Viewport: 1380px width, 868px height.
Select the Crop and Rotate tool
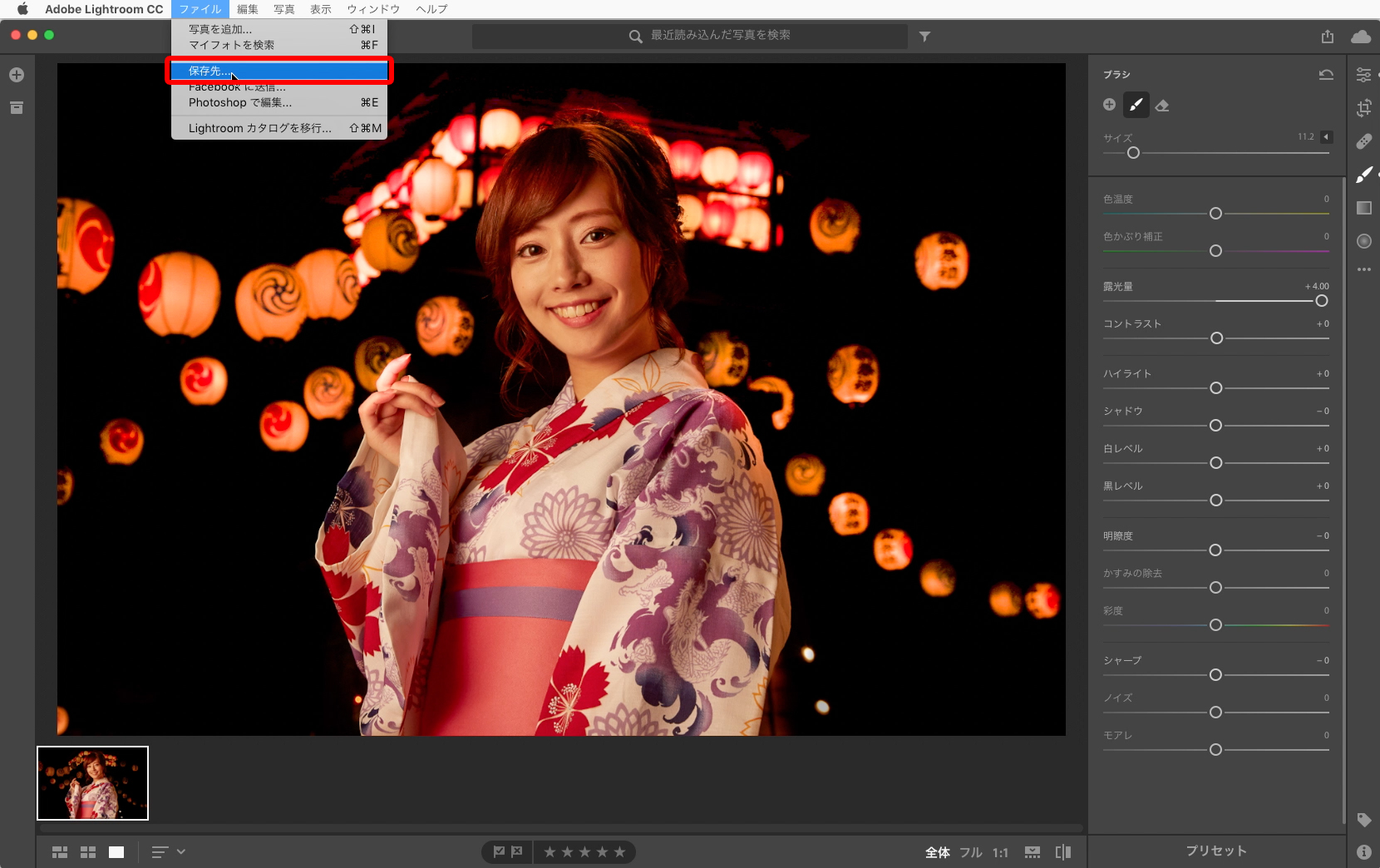(1363, 108)
